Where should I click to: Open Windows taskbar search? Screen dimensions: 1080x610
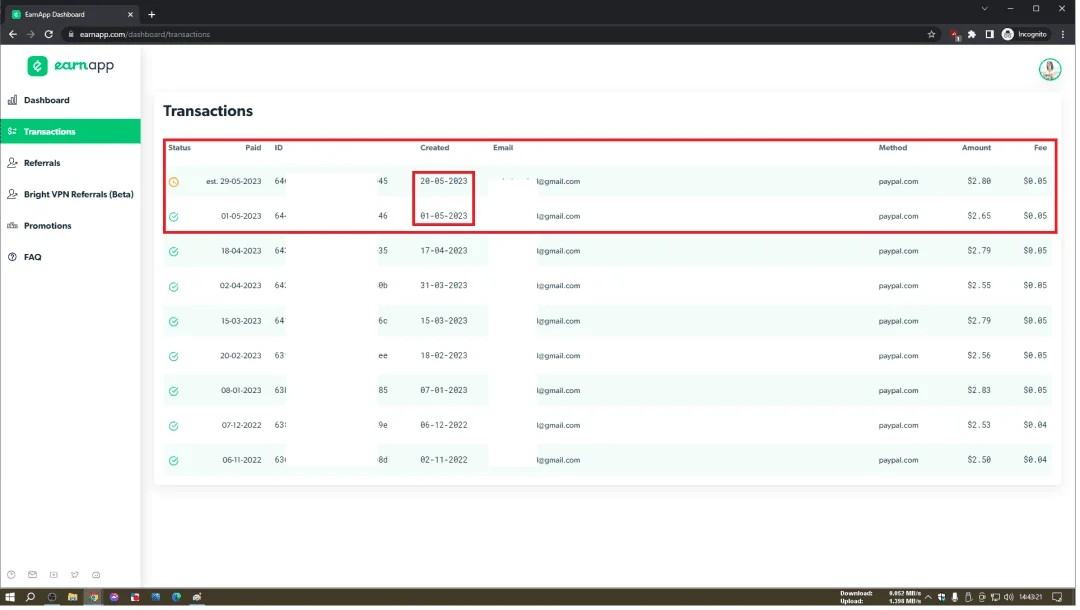(30, 599)
